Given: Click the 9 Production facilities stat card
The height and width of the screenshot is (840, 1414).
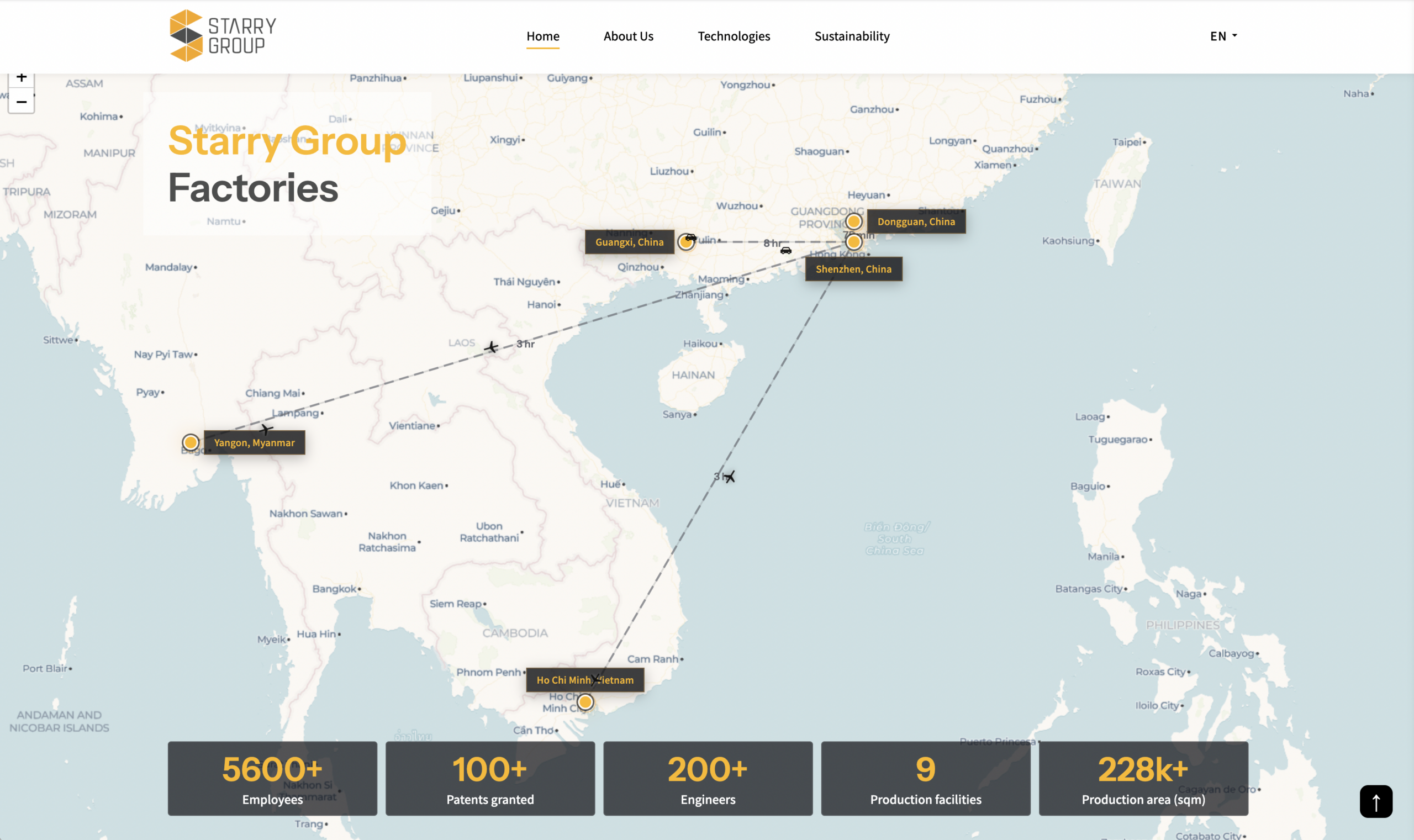Looking at the screenshot, I should [926, 778].
